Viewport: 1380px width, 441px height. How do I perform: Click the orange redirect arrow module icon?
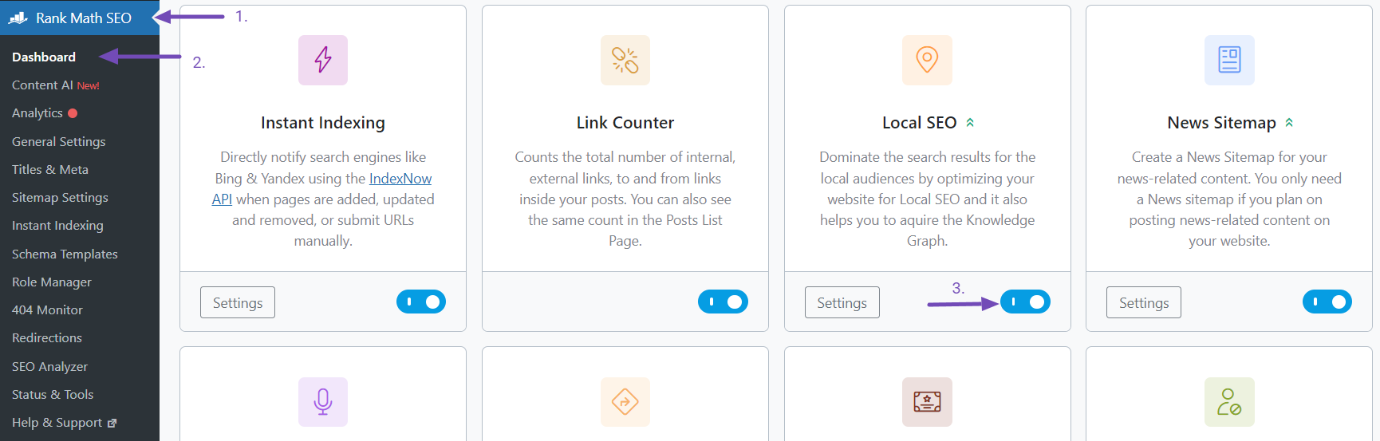[625, 402]
